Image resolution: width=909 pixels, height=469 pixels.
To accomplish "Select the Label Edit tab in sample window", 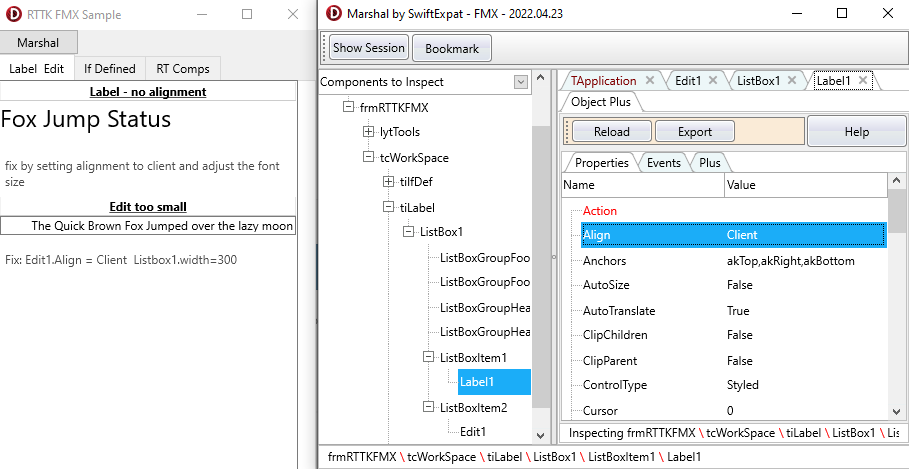I will 37,69.
